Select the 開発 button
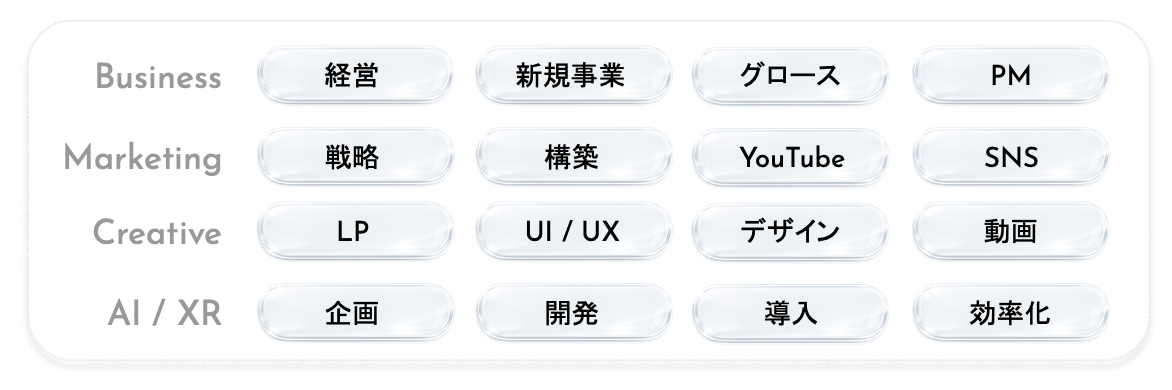Screen dimensions: 1172x390 pos(573,313)
